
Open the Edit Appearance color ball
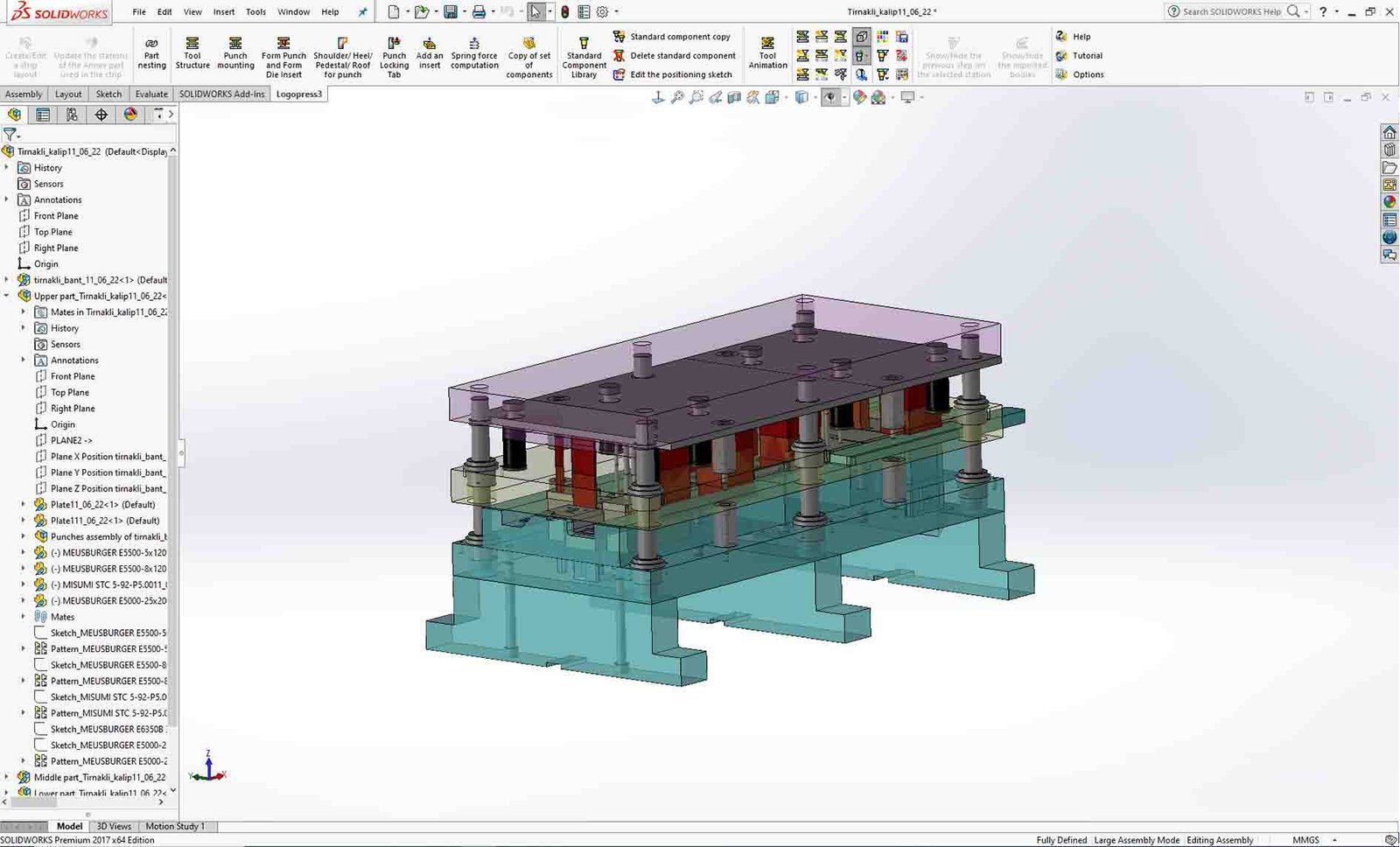[859, 98]
